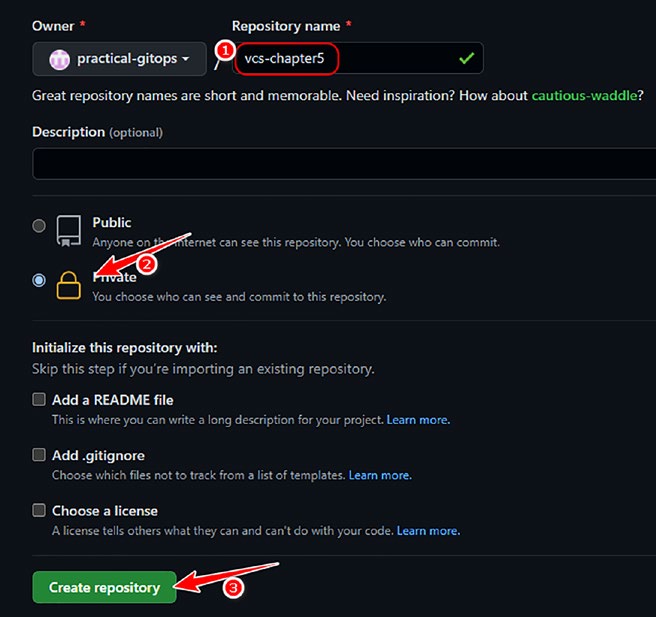The width and height of the screenshot is (656, 617).
Task: Use the cautious-waddle name suggestion link
Action: coord(584,95)
